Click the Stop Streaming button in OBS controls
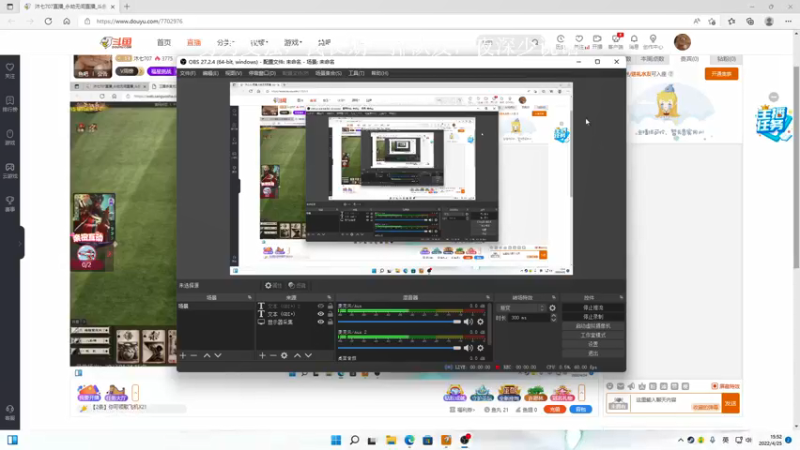 (593, 308)
